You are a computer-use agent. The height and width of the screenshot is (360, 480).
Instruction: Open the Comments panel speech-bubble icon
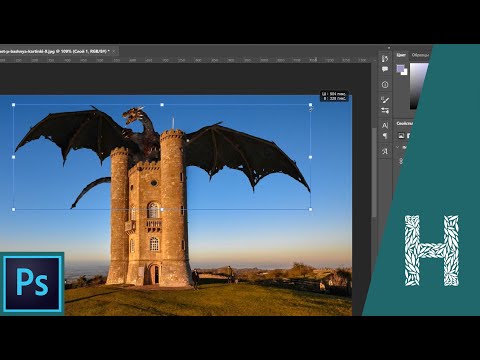tap(385, 69)
